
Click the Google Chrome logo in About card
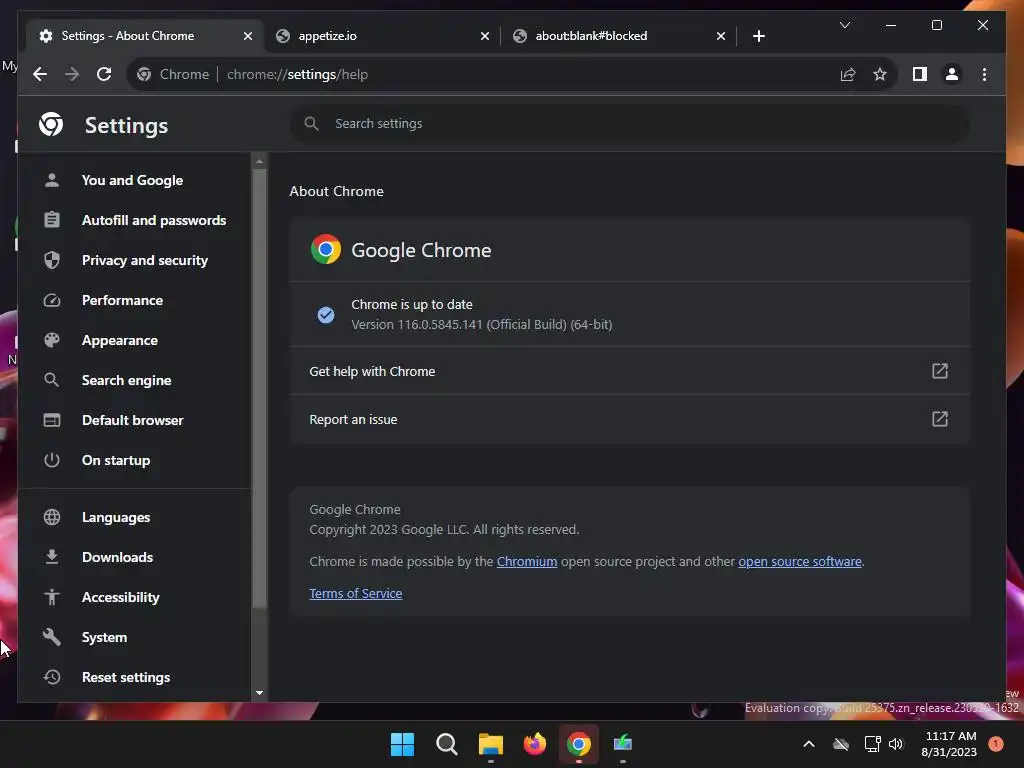pyautogui.click(x=325, y=249)
